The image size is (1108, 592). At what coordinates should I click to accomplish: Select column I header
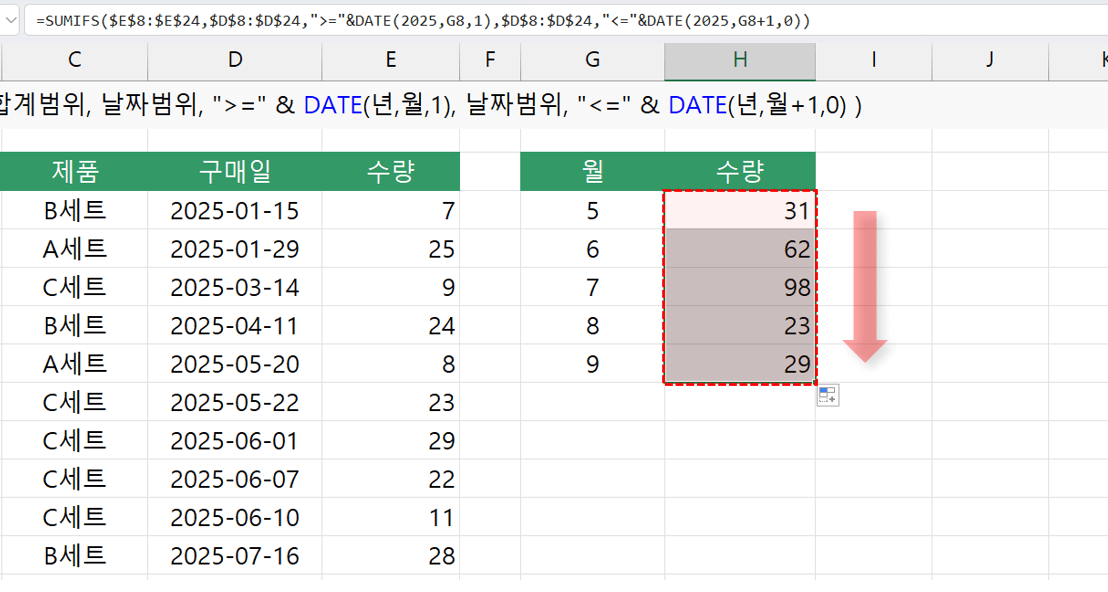(873, 60)
